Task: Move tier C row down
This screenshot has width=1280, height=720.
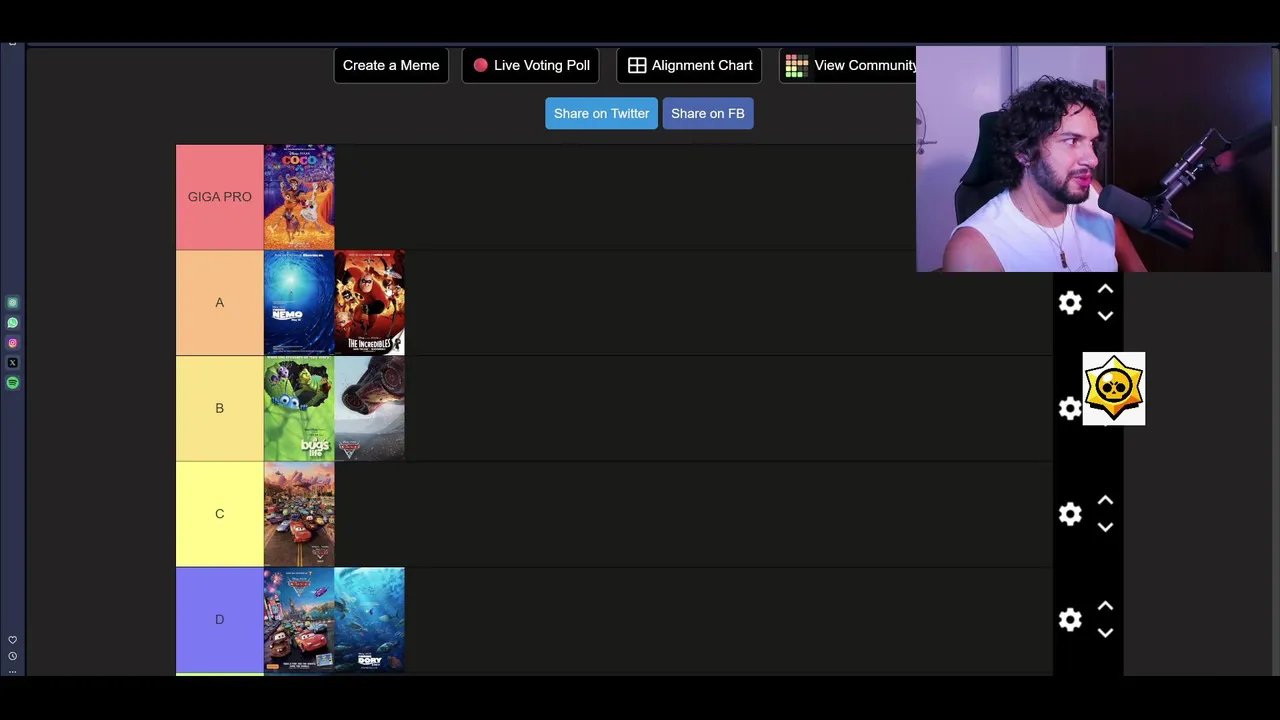Action: tap(1105, 527)
